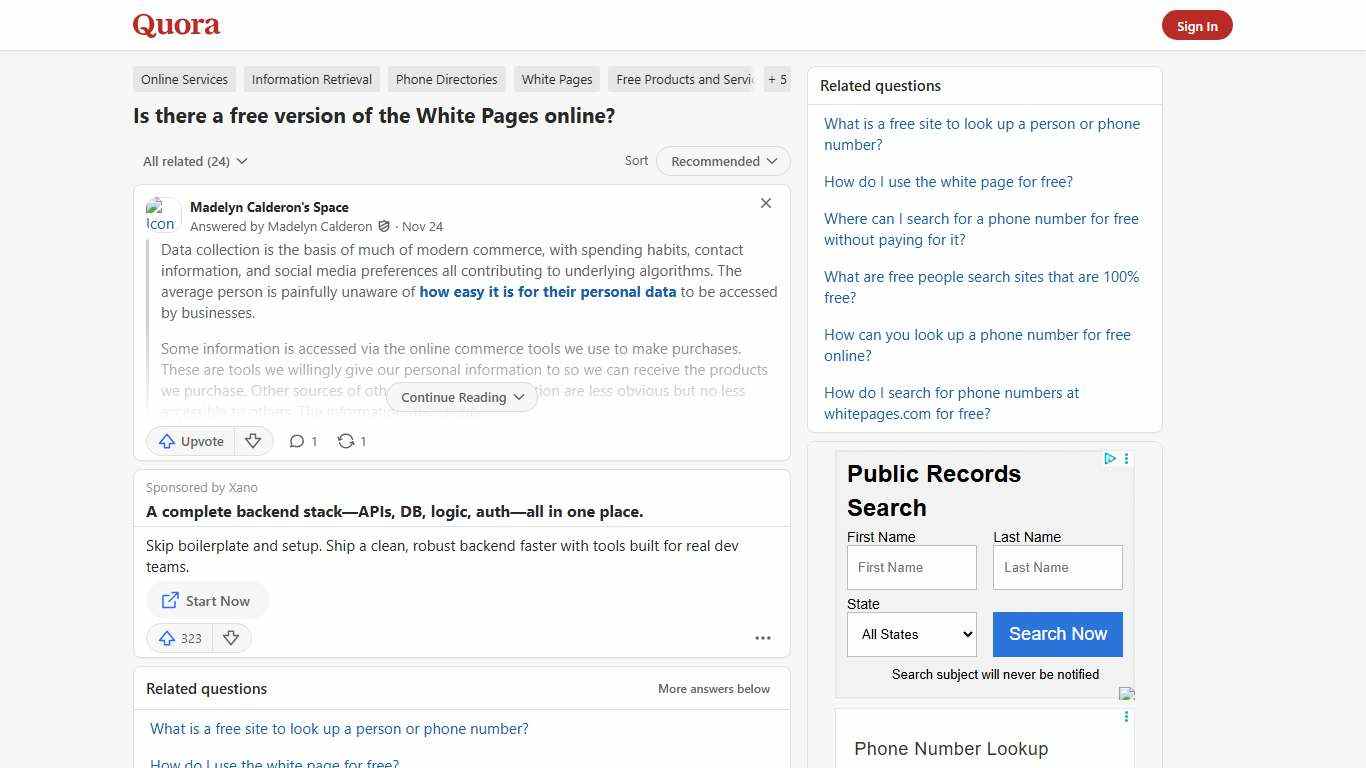Viewport: 1366px width, 768px height.
Task: Open the All States dropdown in the ad
Action: (911, 634)
